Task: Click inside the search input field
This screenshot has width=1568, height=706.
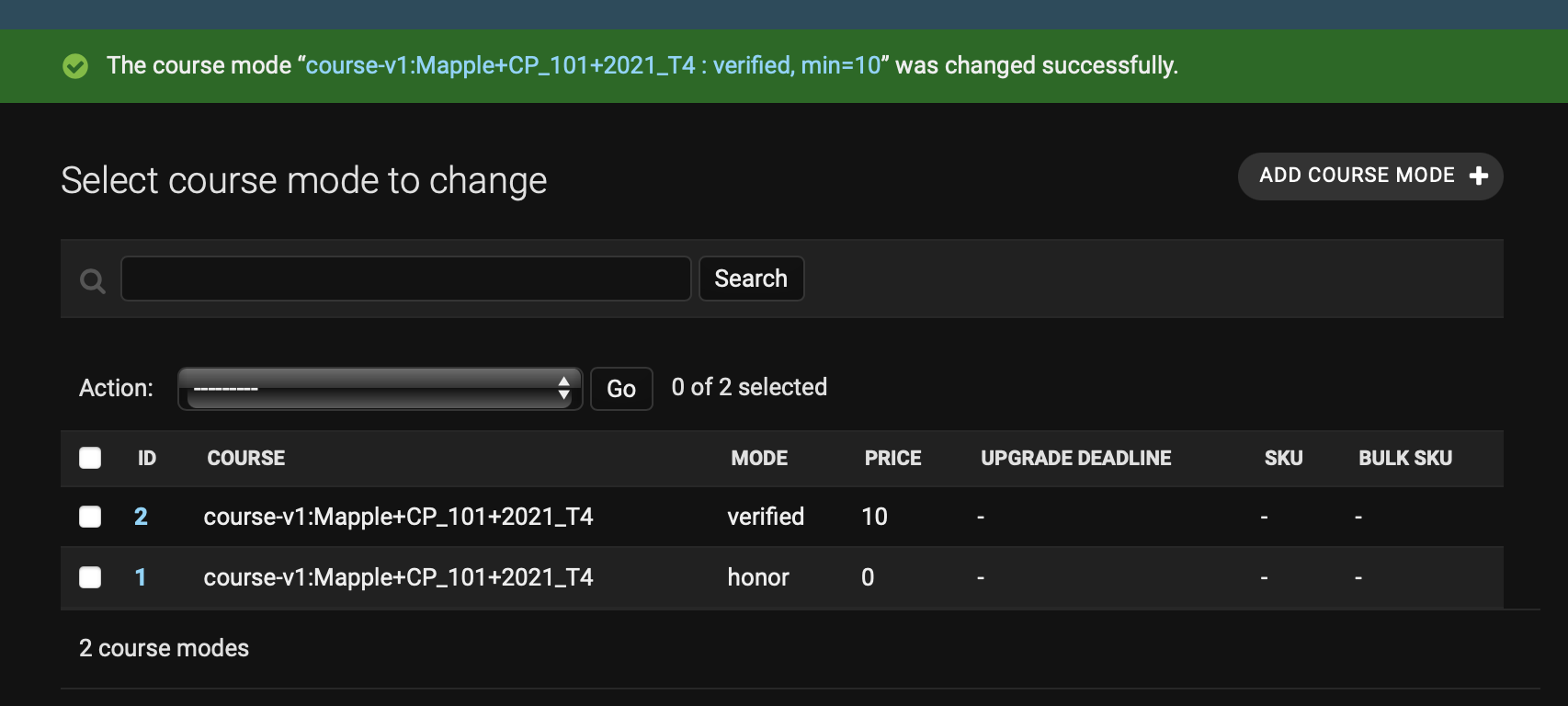Action: pyautogui.click(x=405, y=279)
